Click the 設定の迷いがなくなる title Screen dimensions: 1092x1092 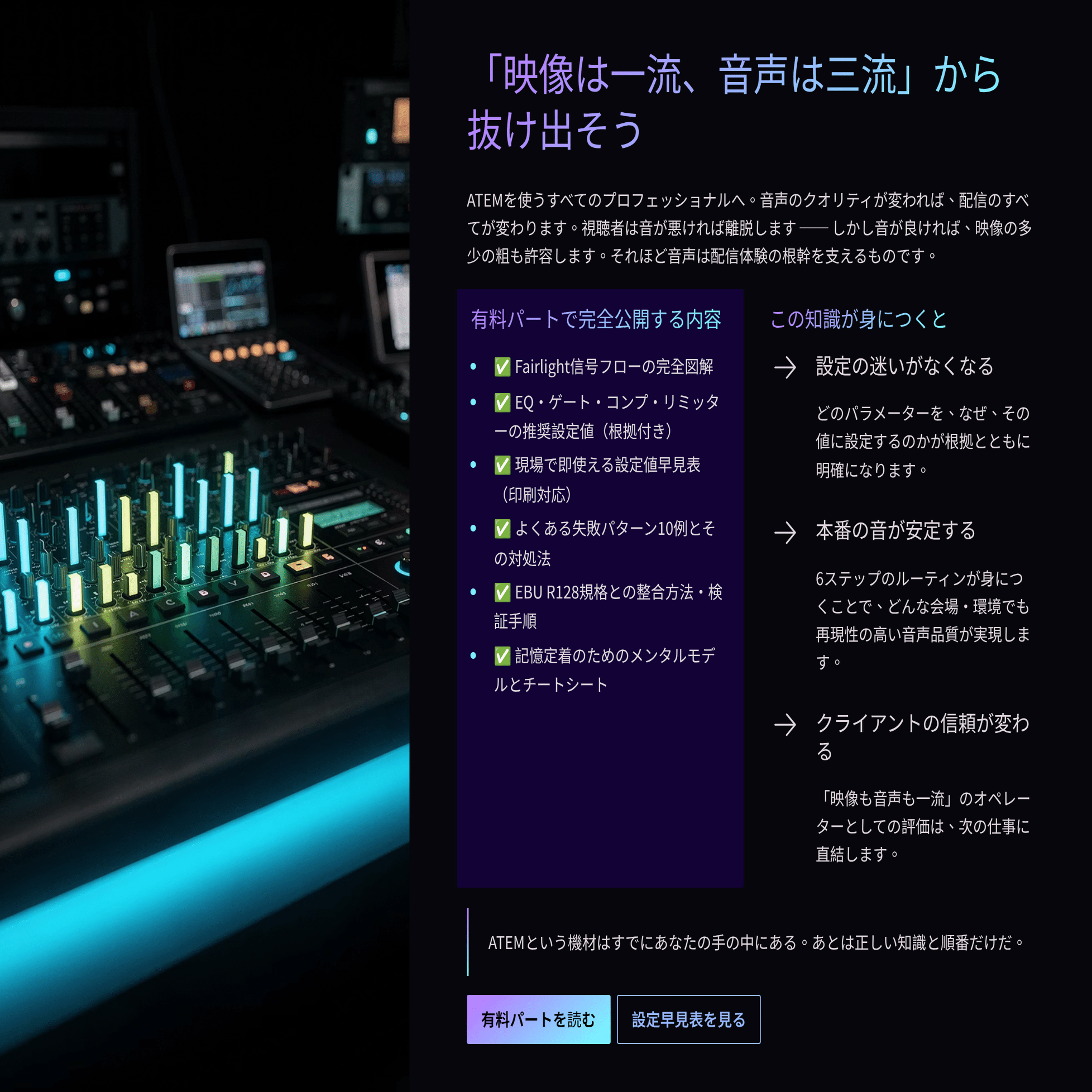coord(904,366)
